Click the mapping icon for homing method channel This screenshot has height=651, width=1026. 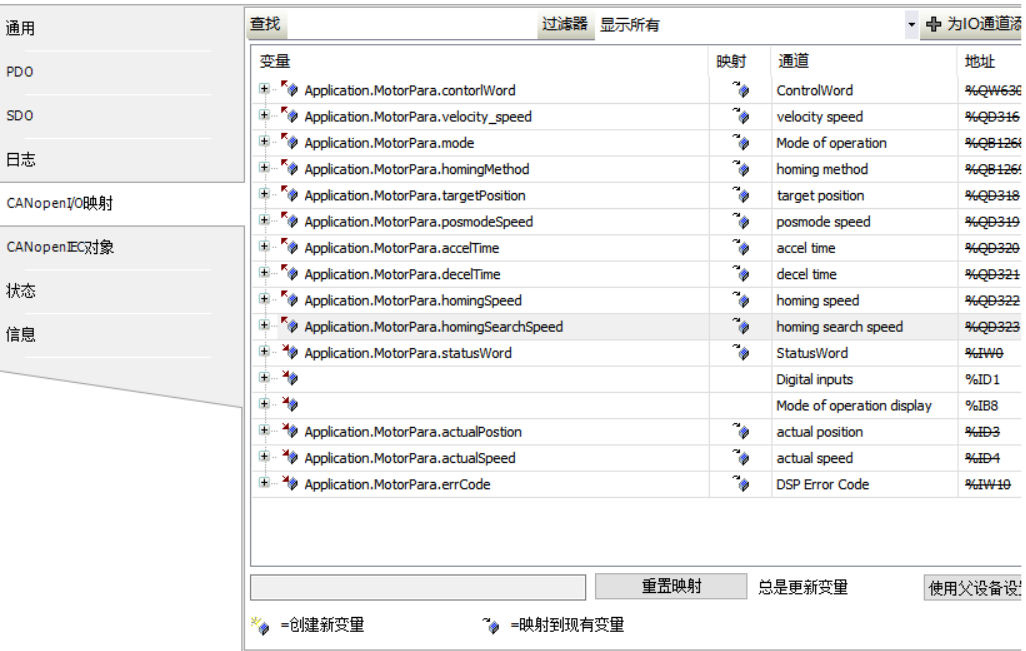point(741,168)
